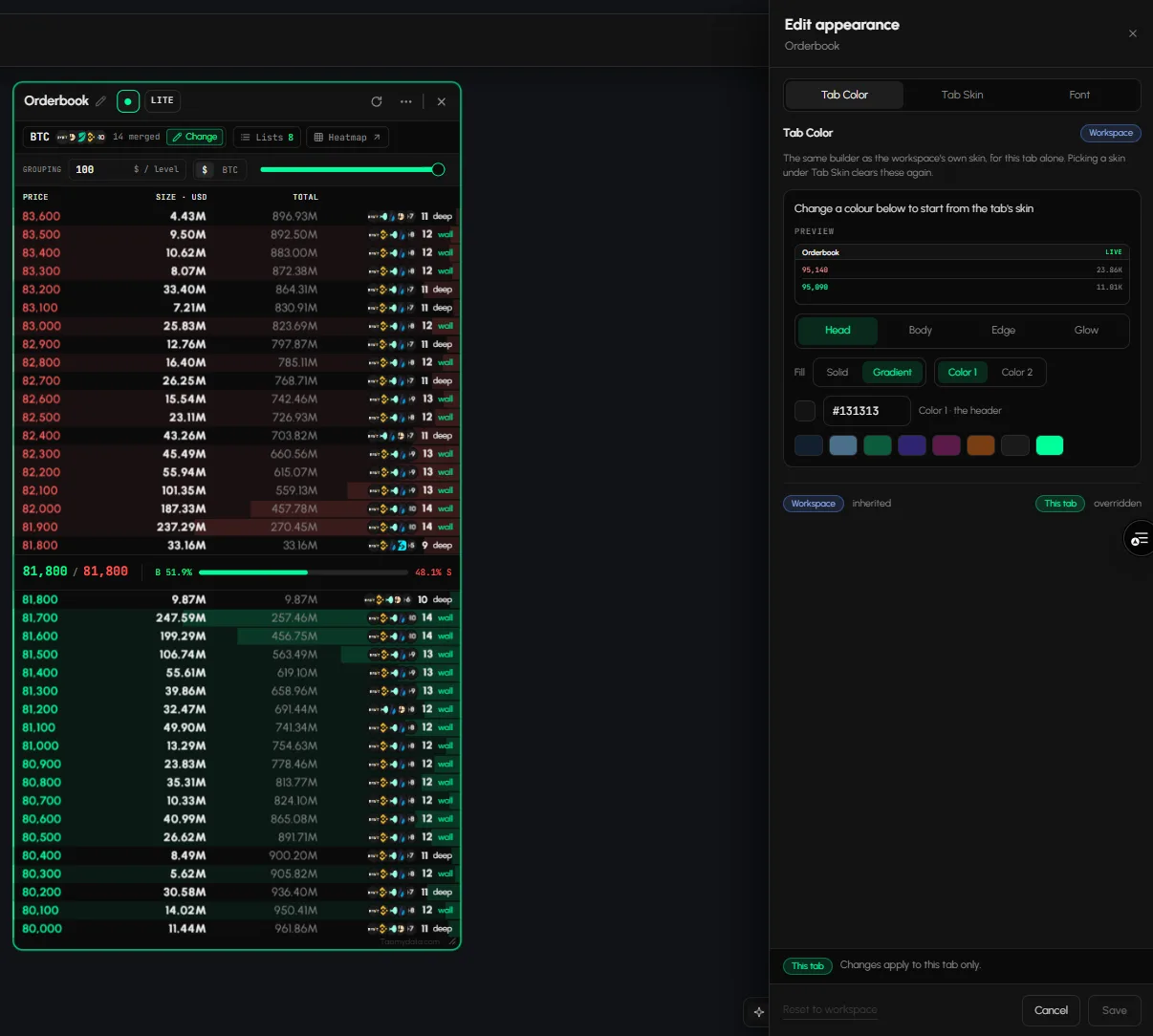Screen dimensions: 1153x1036
Task: Select the Glow section tab
Action: (1086, 330)
